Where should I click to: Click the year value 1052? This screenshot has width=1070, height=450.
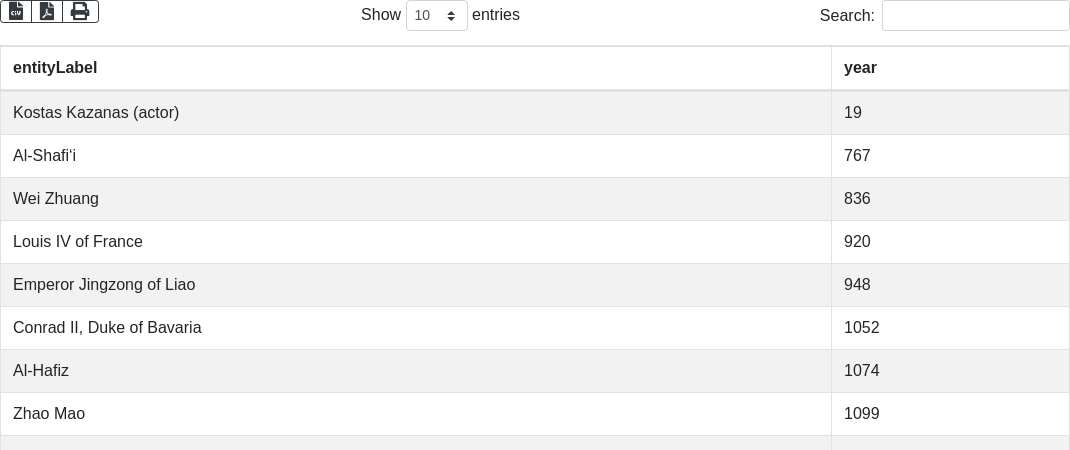point(861,328)
